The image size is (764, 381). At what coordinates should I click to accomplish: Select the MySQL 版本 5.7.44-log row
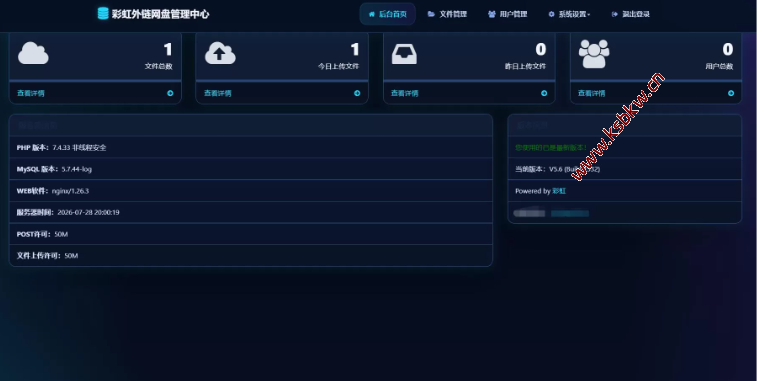(251, 169)
